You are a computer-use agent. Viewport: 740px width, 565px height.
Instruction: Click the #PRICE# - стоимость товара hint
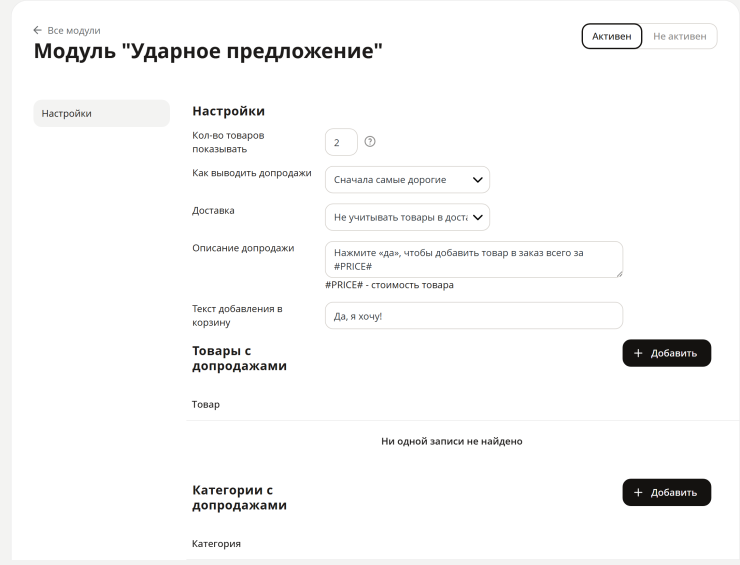tap(389, 285)
